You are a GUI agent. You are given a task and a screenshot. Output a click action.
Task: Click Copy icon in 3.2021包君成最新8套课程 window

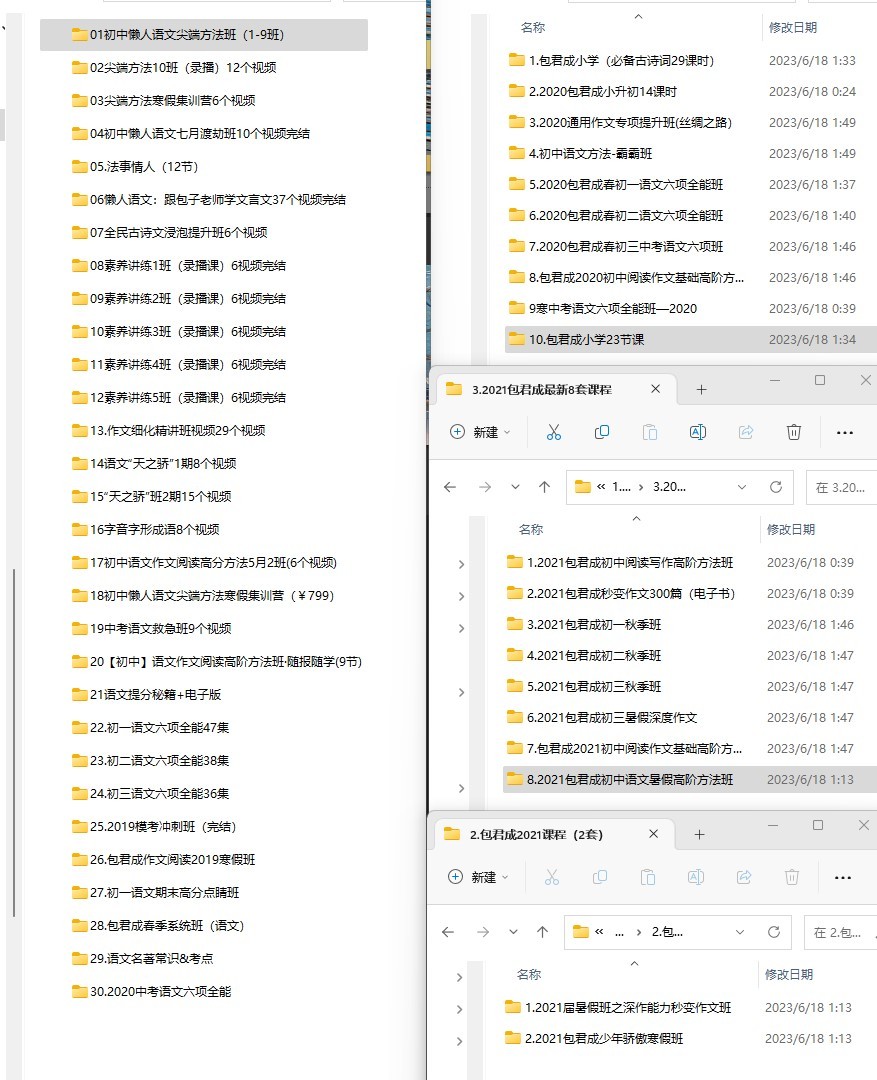[x=601, y=432]
